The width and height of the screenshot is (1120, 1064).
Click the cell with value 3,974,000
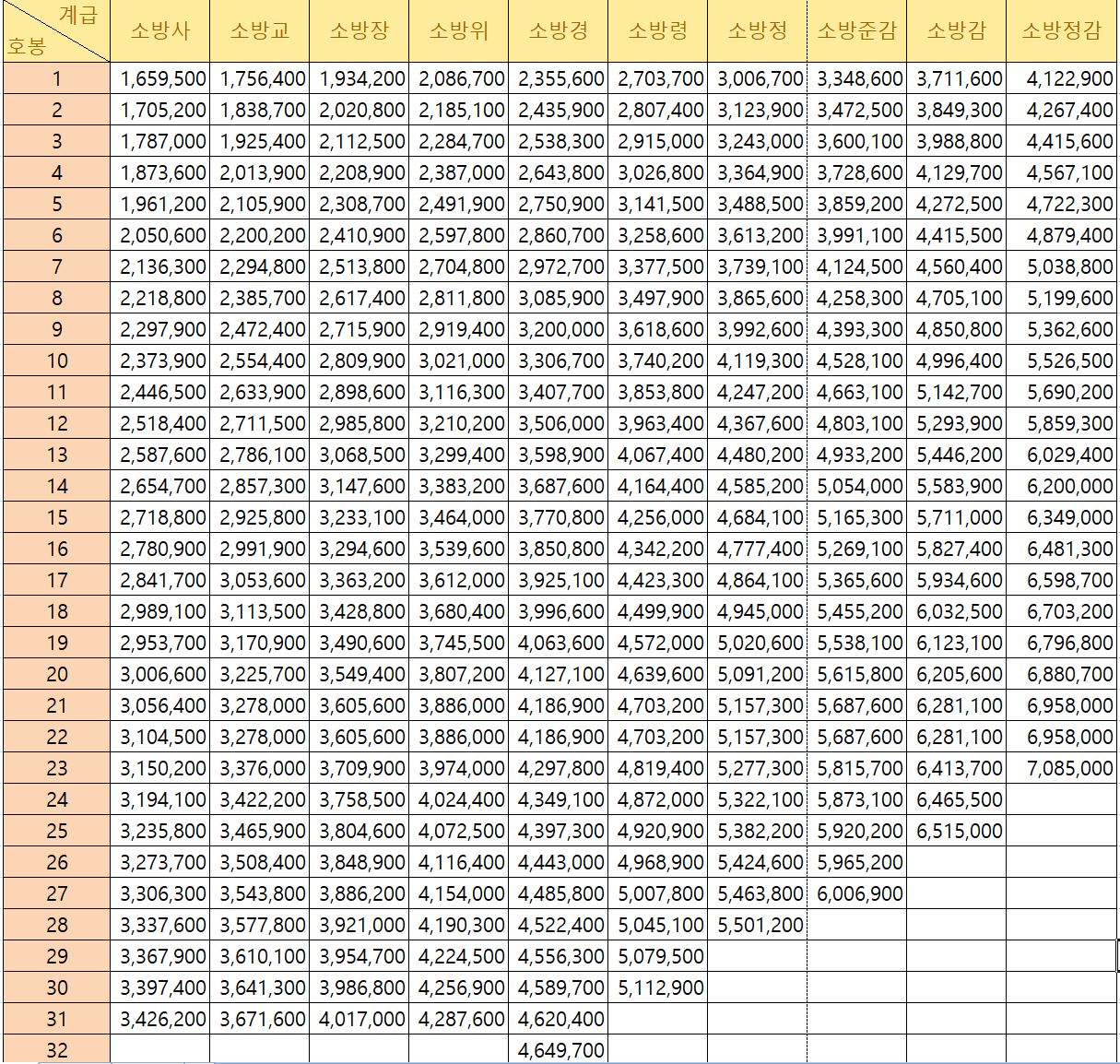[459, 768]
